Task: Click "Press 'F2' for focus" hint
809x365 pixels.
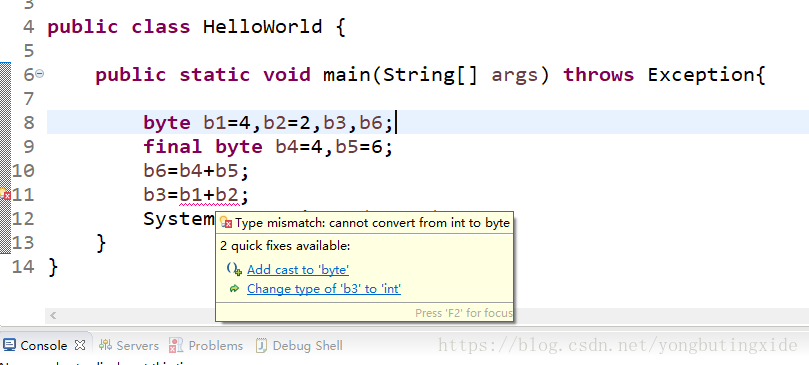Action: pos(464,313)
